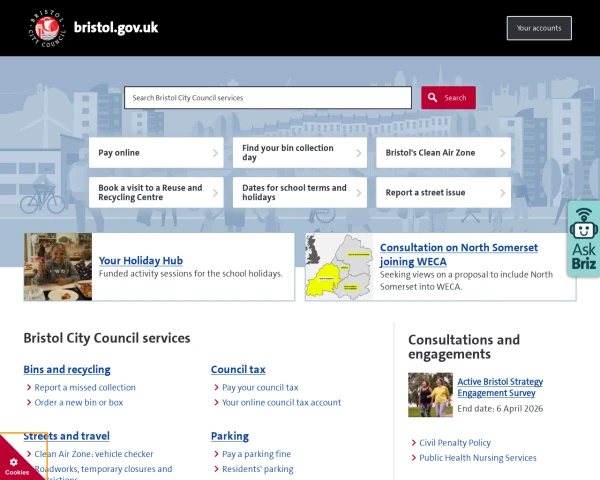Click the WECA map thumbnail

pos(339,267)
